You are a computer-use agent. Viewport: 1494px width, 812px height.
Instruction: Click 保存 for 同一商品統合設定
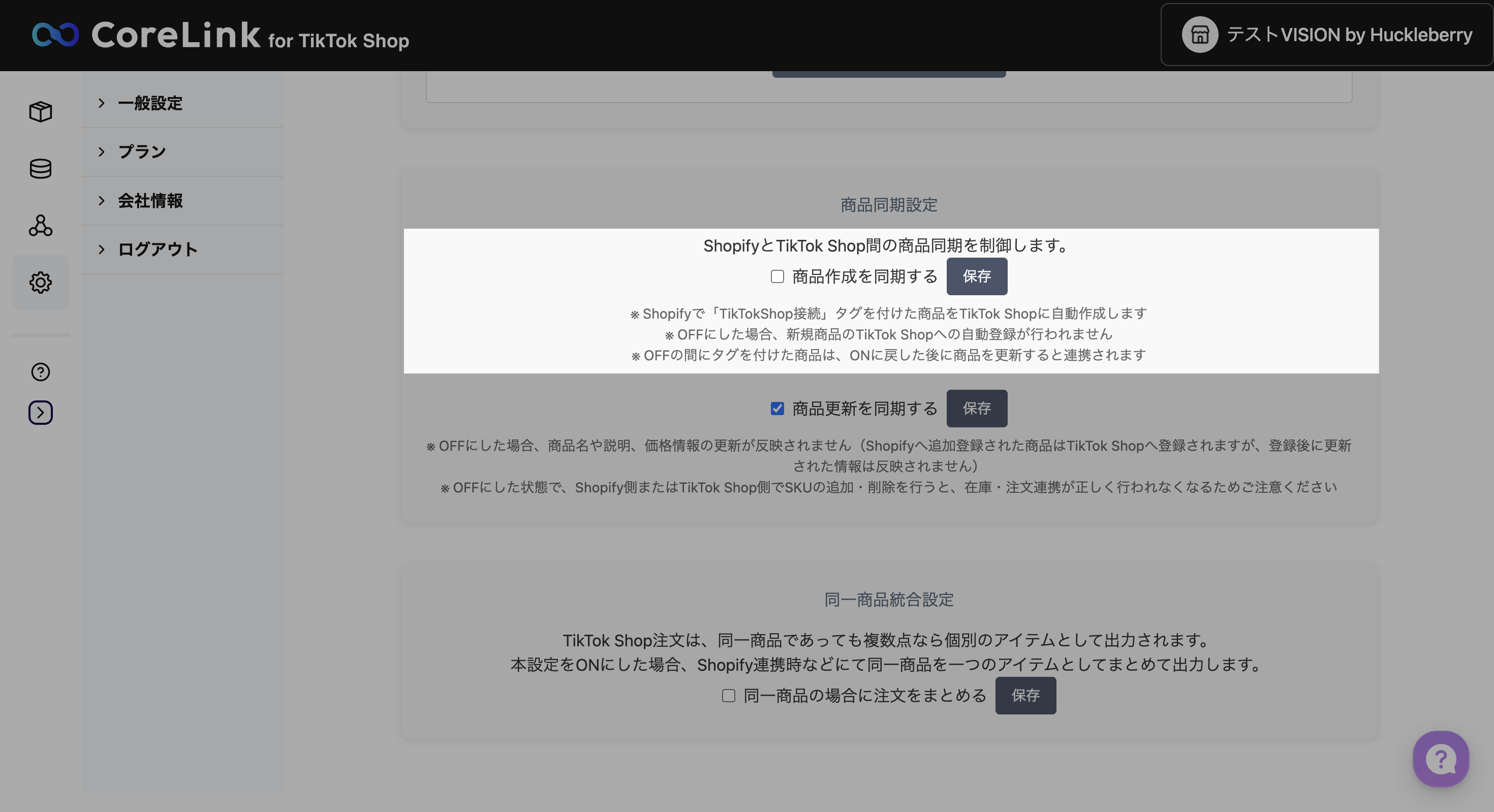click(x=1025, y=696)
